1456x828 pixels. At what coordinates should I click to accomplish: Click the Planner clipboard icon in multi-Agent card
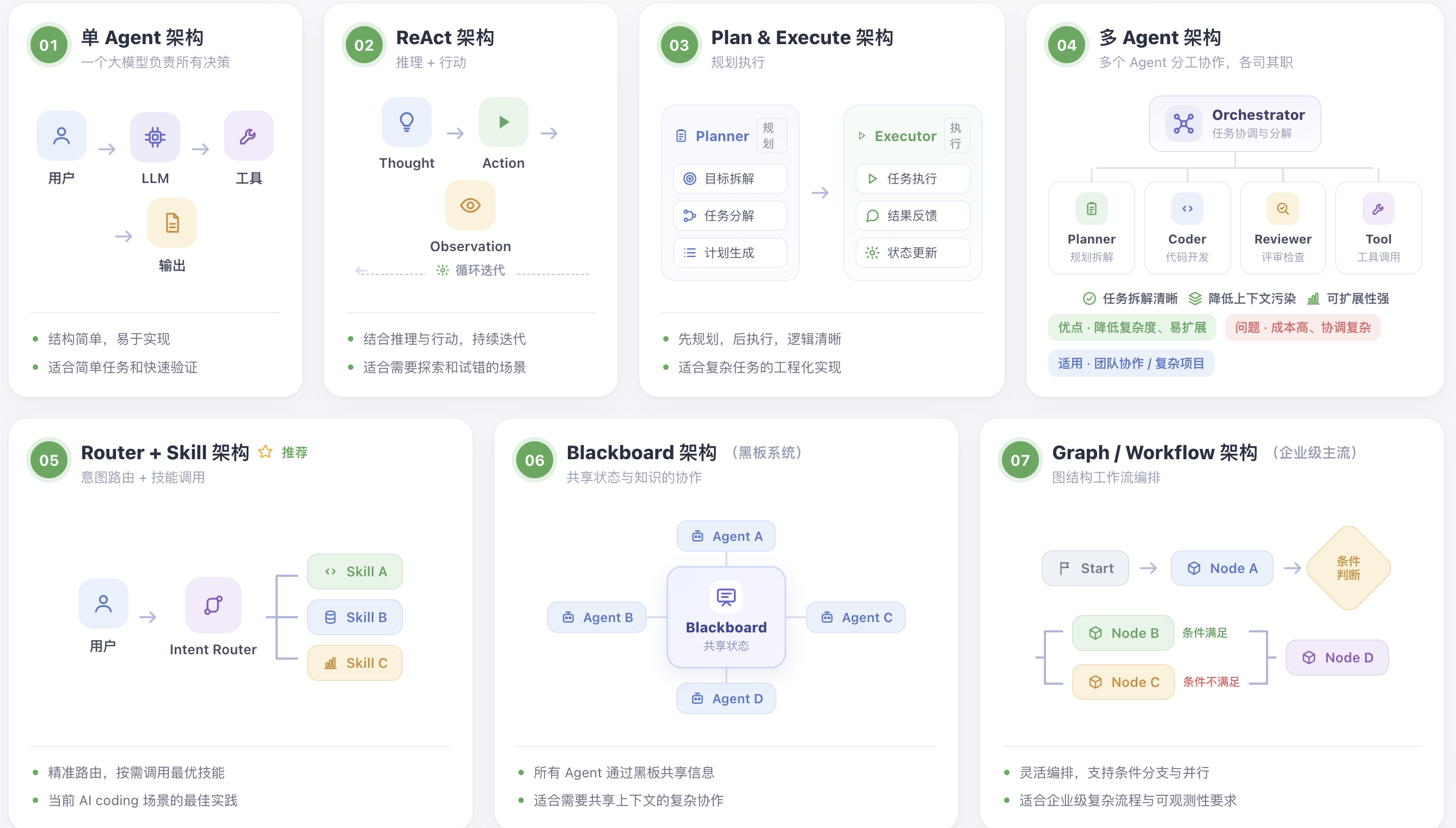[x=1091, y=209]
